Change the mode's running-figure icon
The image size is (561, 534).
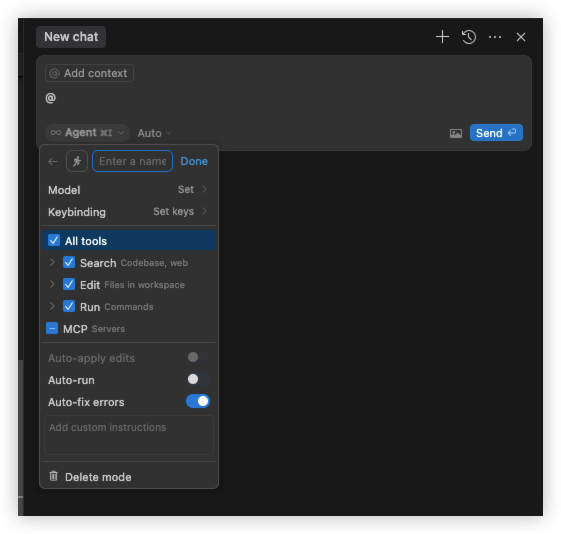pos(77,161)
